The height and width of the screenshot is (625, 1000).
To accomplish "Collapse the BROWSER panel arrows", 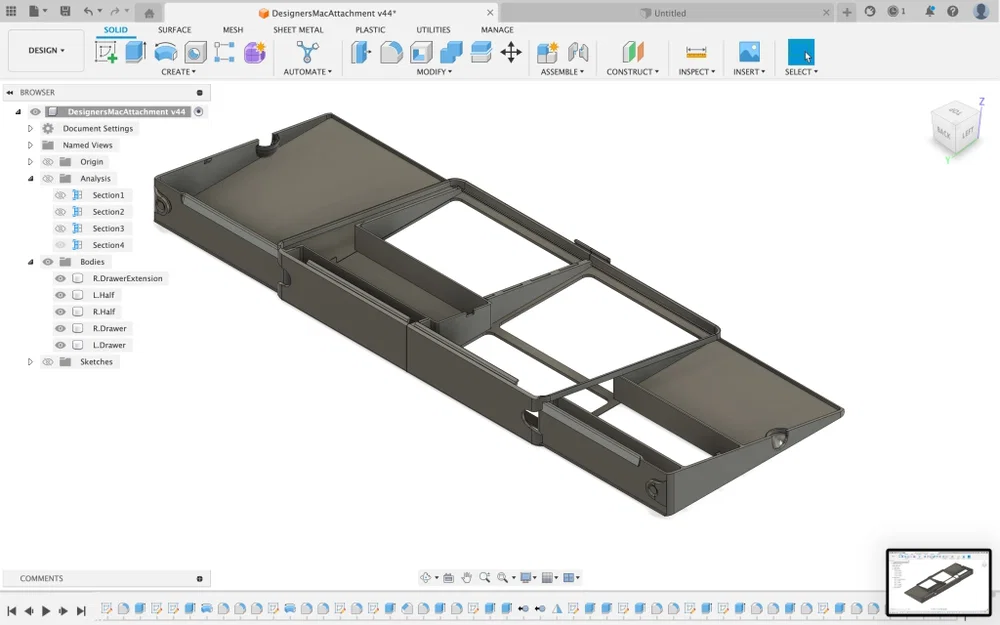I will pyautogui.click(x=10, y=92).
